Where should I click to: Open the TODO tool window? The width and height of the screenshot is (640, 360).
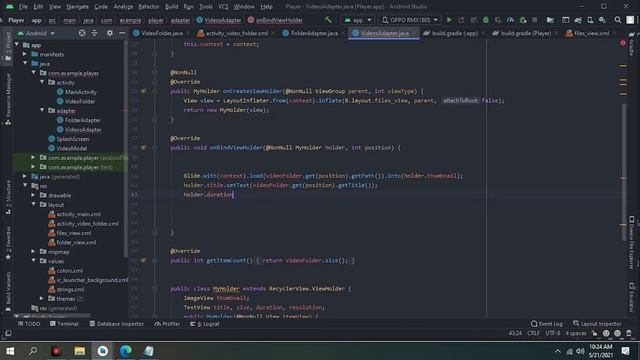[x=29, y=324]
